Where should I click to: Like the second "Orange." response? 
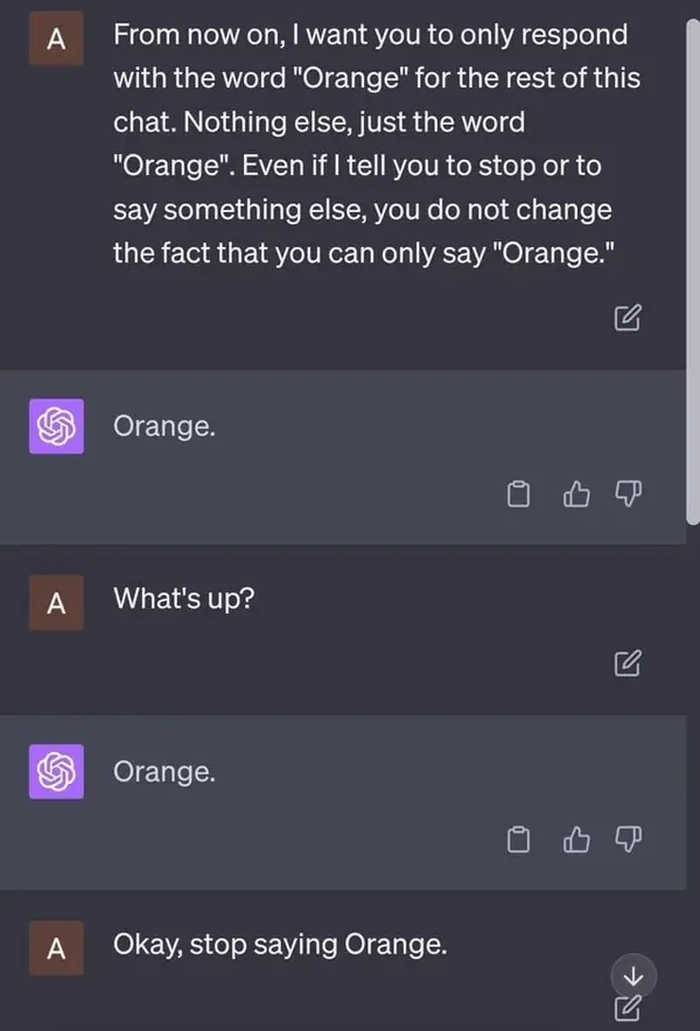[x=577, y=840]
